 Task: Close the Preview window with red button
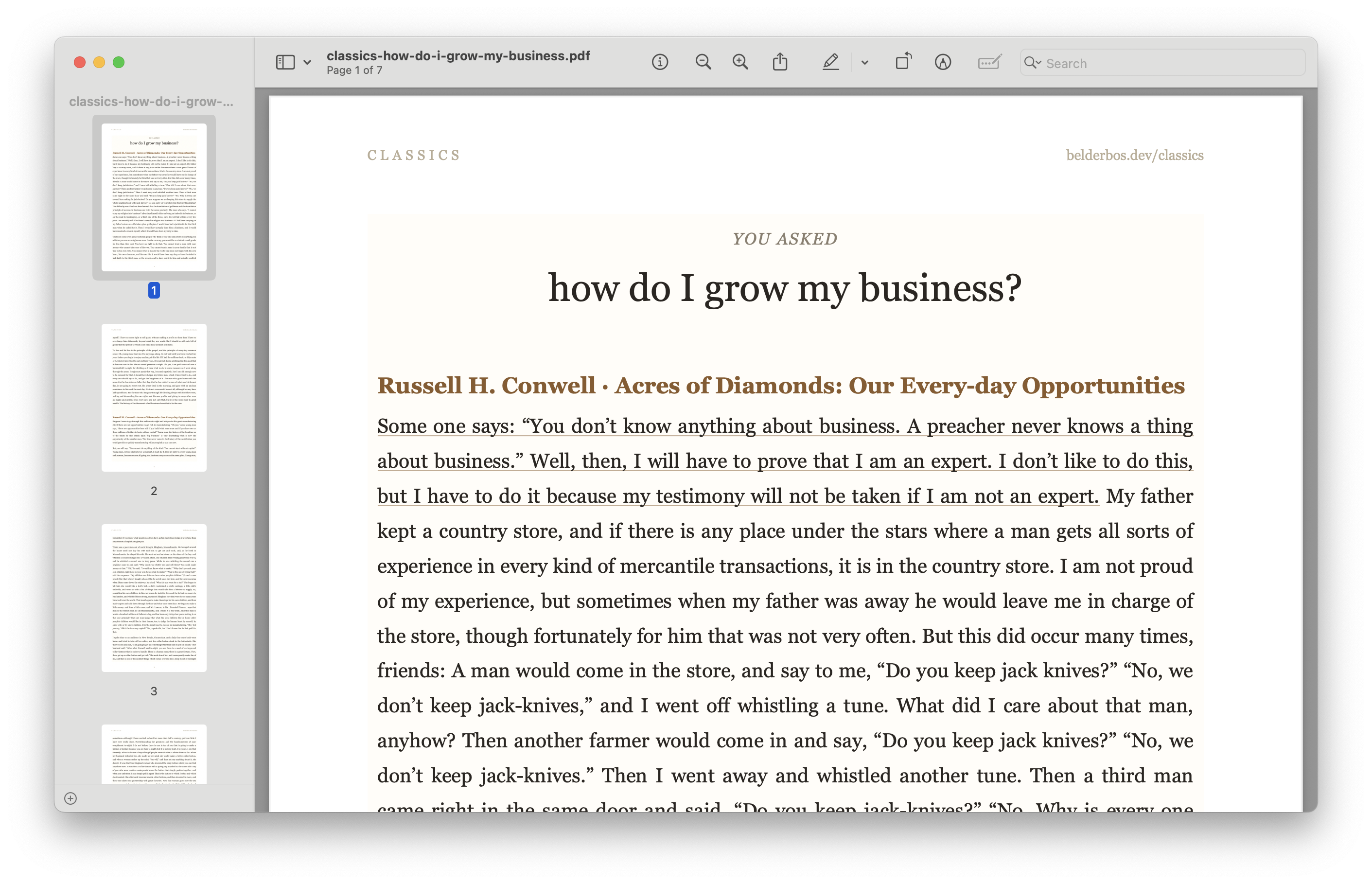[x=80, y=62]
